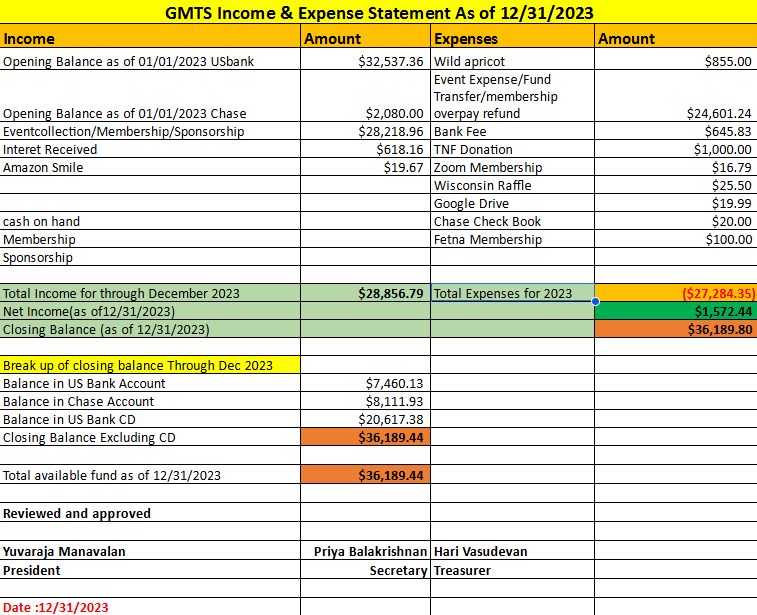The height and width of the screenshot is (615, 757).
Task: Select 'Balance in US Bank Account' cell
Action: pyautogui.click(x=150, y=383)
